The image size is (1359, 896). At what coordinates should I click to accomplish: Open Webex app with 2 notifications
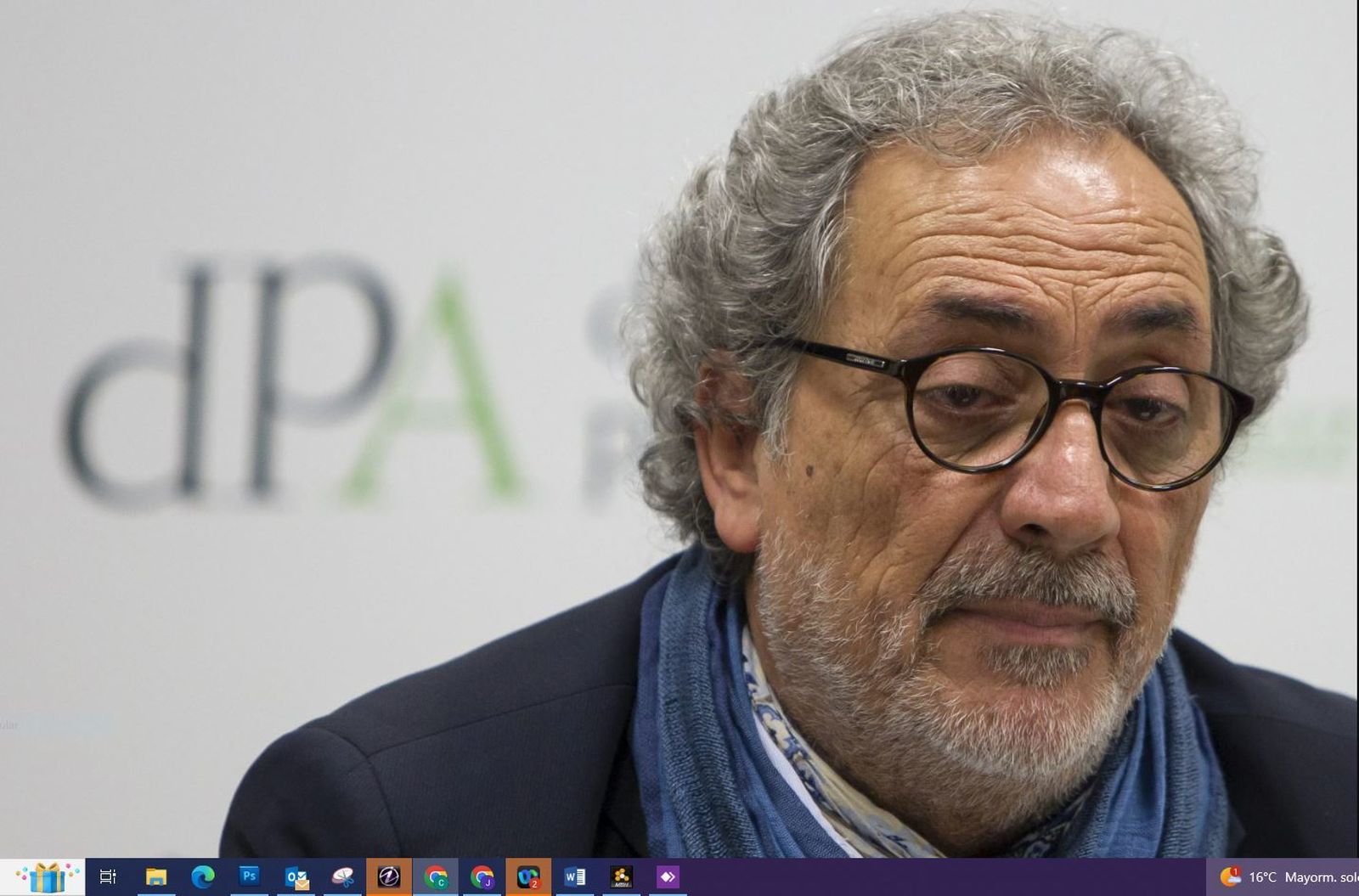pos(528,876)
